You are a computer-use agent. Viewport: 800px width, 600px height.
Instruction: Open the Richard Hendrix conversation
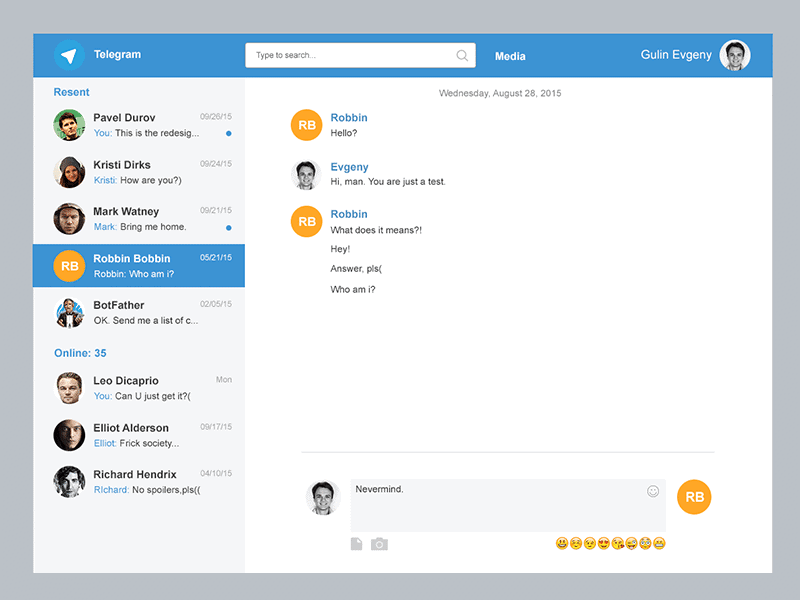click(x=139, y=482)
